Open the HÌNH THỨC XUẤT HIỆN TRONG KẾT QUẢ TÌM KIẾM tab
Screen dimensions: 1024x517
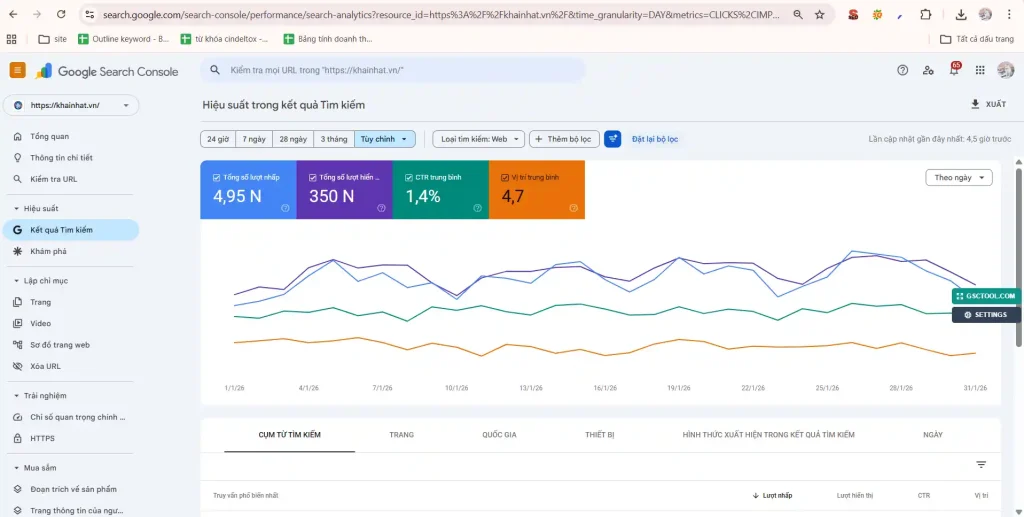point(769,435)
